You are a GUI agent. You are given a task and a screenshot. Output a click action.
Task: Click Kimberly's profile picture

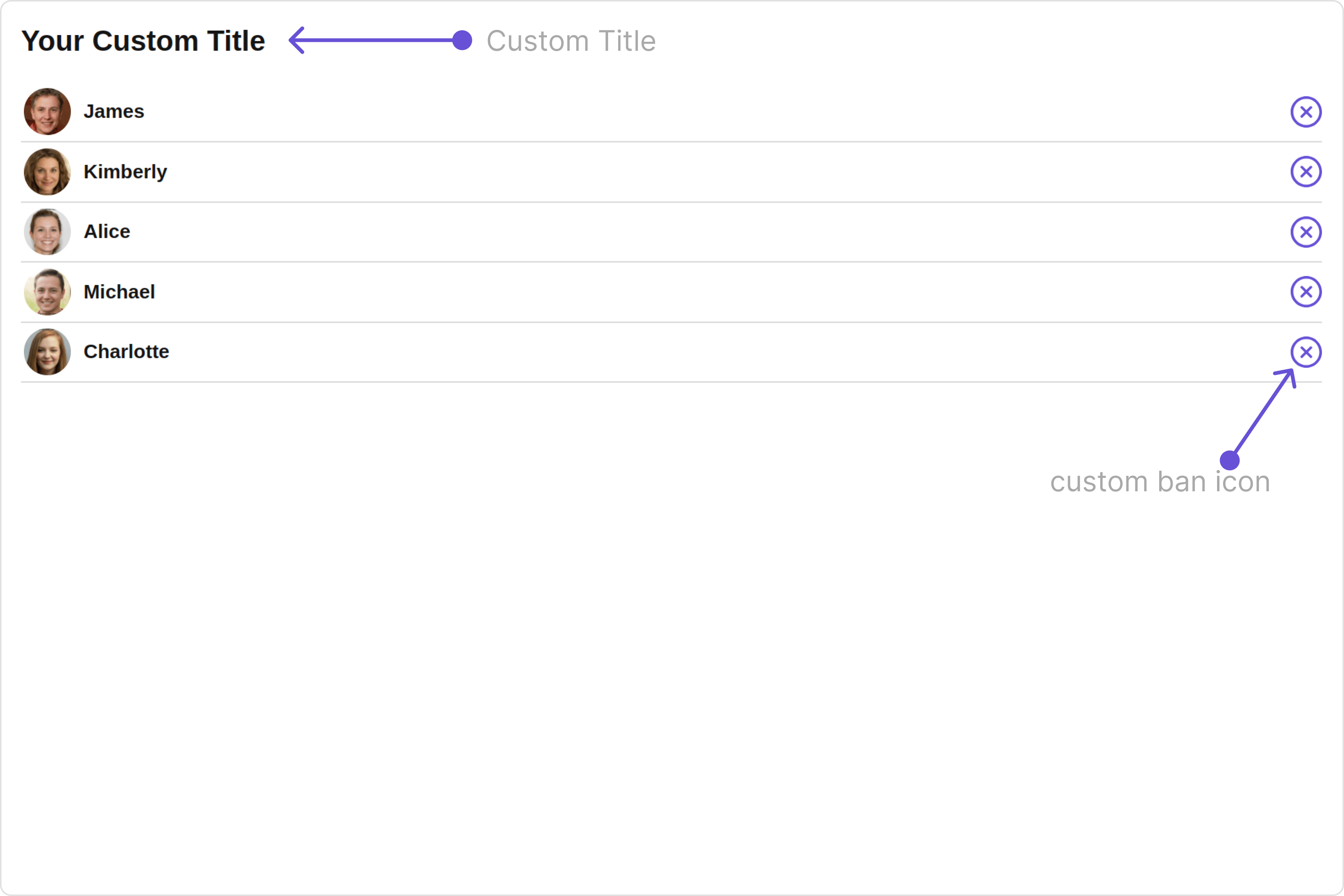tap(47, 171)
